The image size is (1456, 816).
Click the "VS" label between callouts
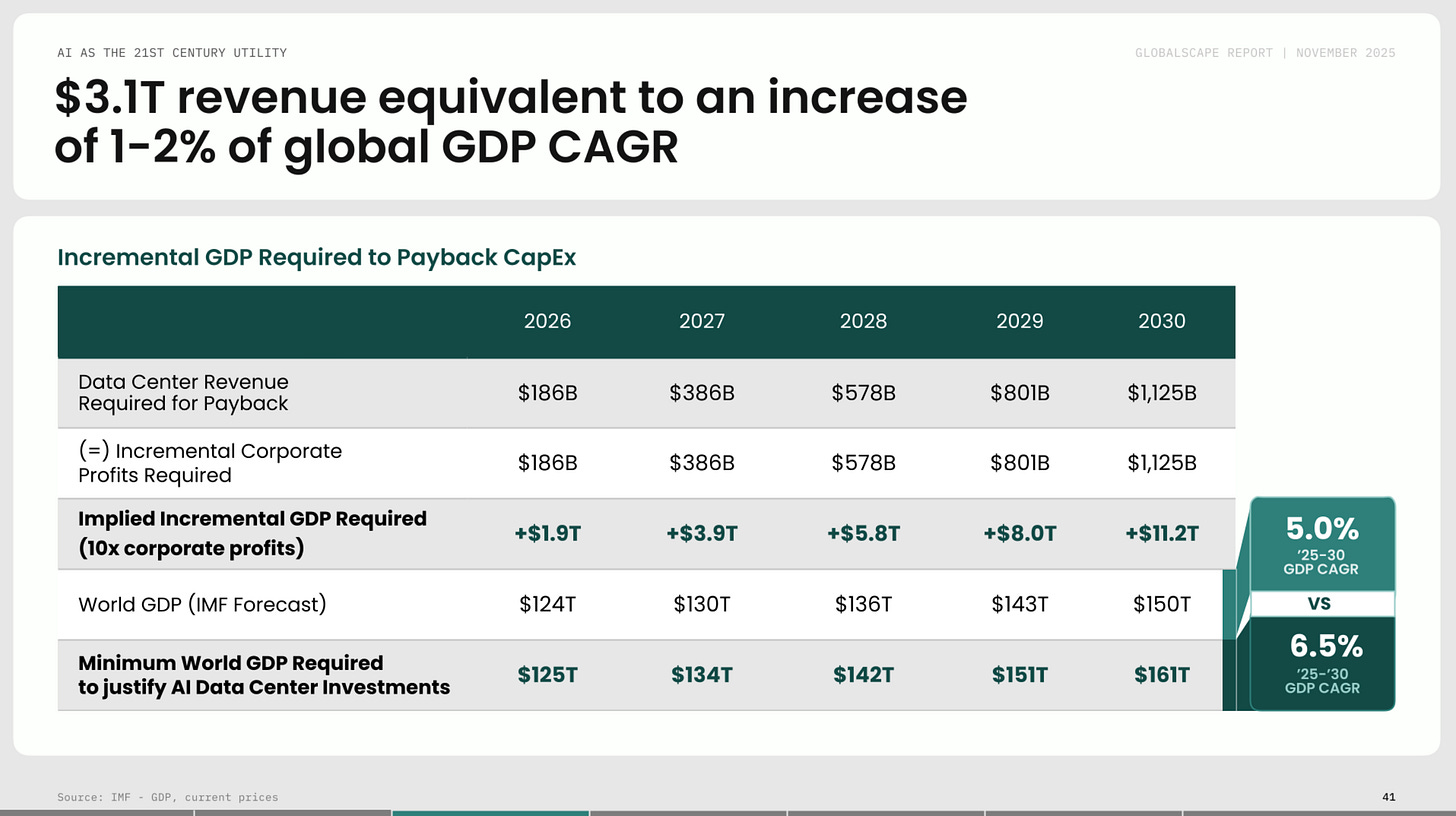[1322, 604]
